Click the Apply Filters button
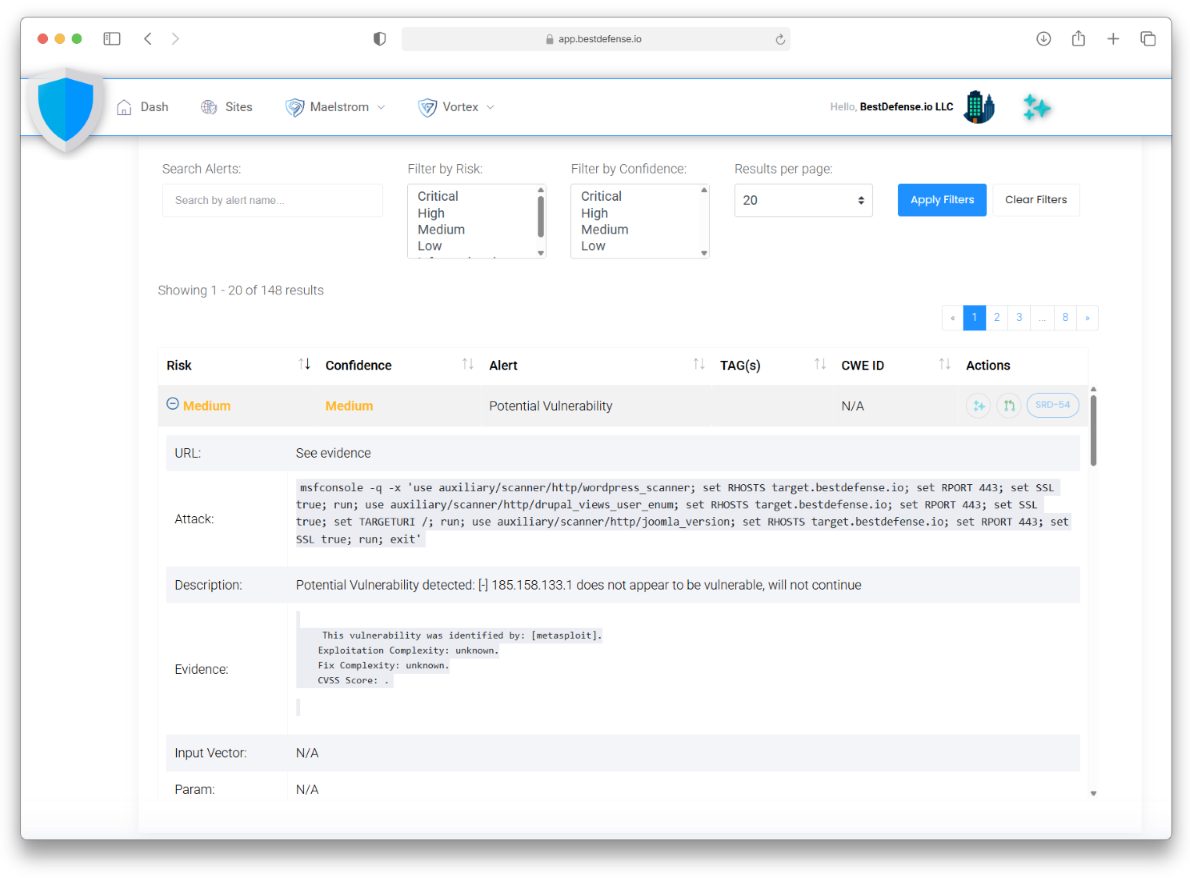 pyautogui.click(x=942, y=200)
